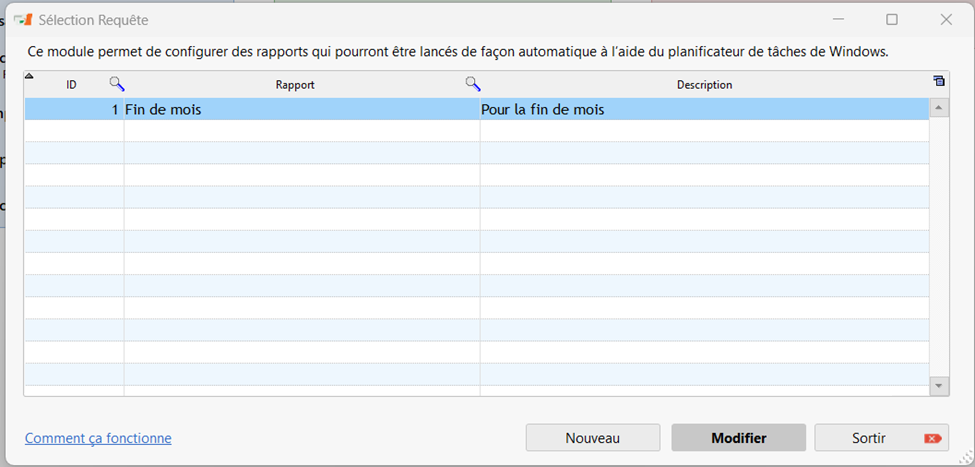Exit via the Sortir button
The height and width of the screenshot is (467, 975).
(880, 438)
